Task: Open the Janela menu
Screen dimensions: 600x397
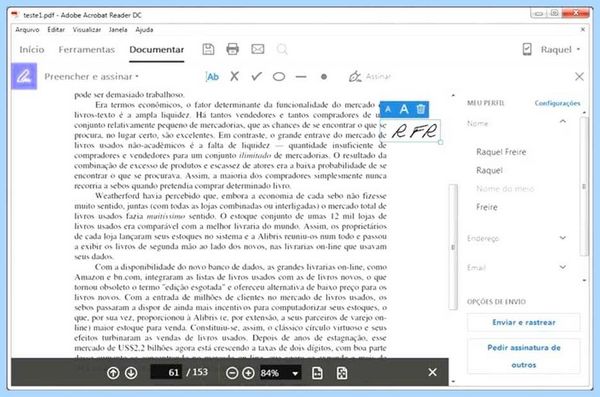Action: click(x=118, y=29)
